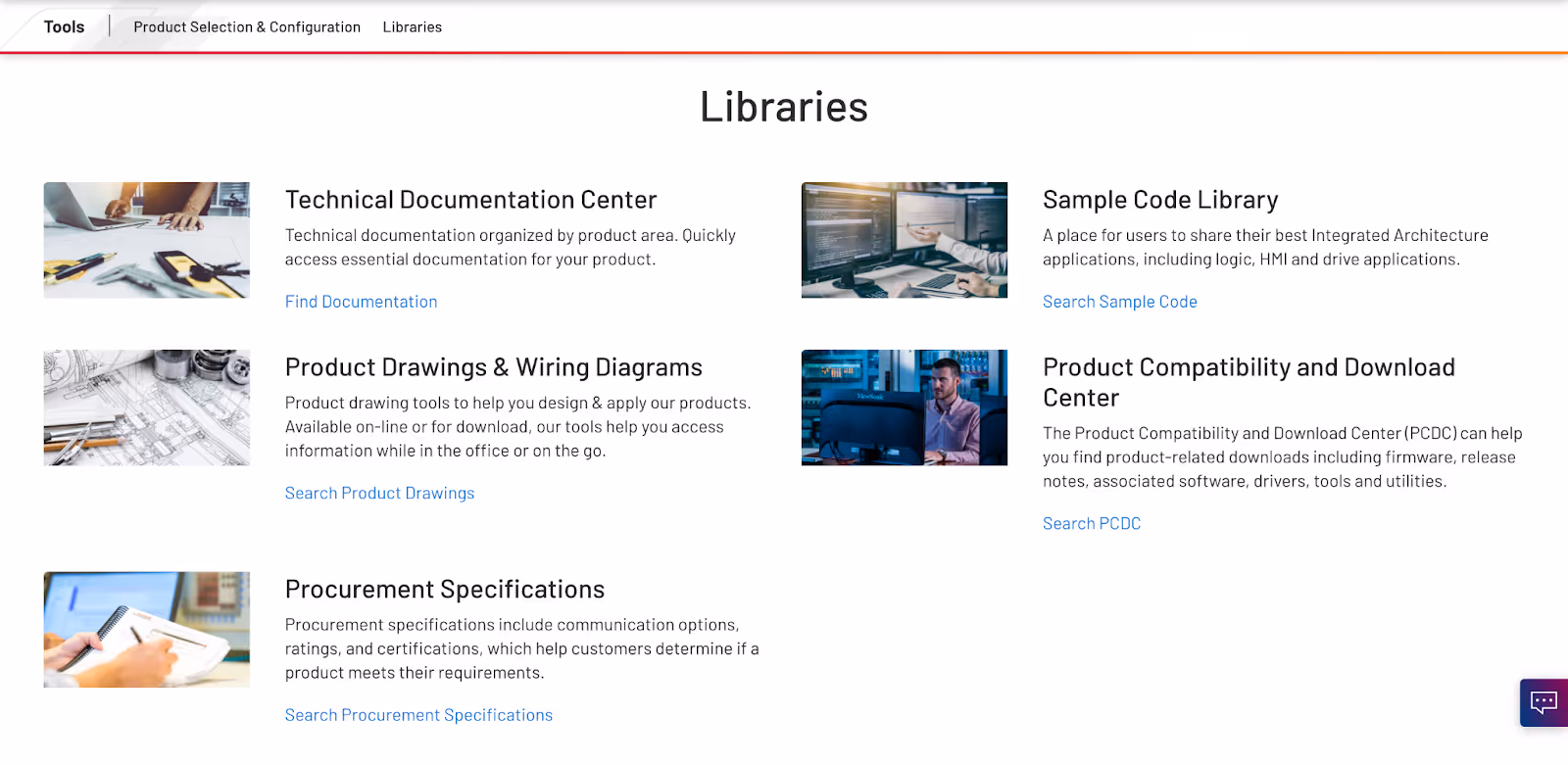Click the Find Documentation link

(361, 302)
